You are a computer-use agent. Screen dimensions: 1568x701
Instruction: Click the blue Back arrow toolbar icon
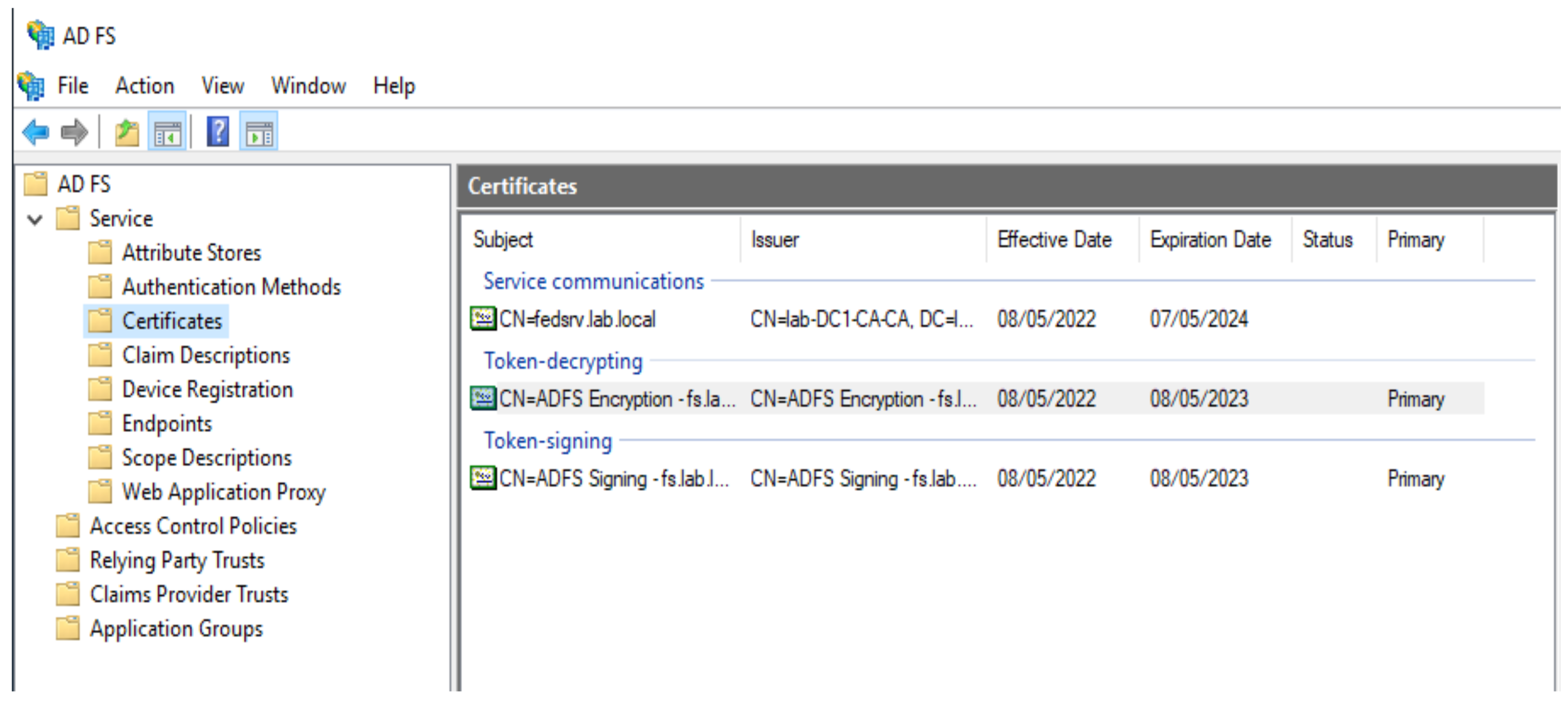(35, 132)
